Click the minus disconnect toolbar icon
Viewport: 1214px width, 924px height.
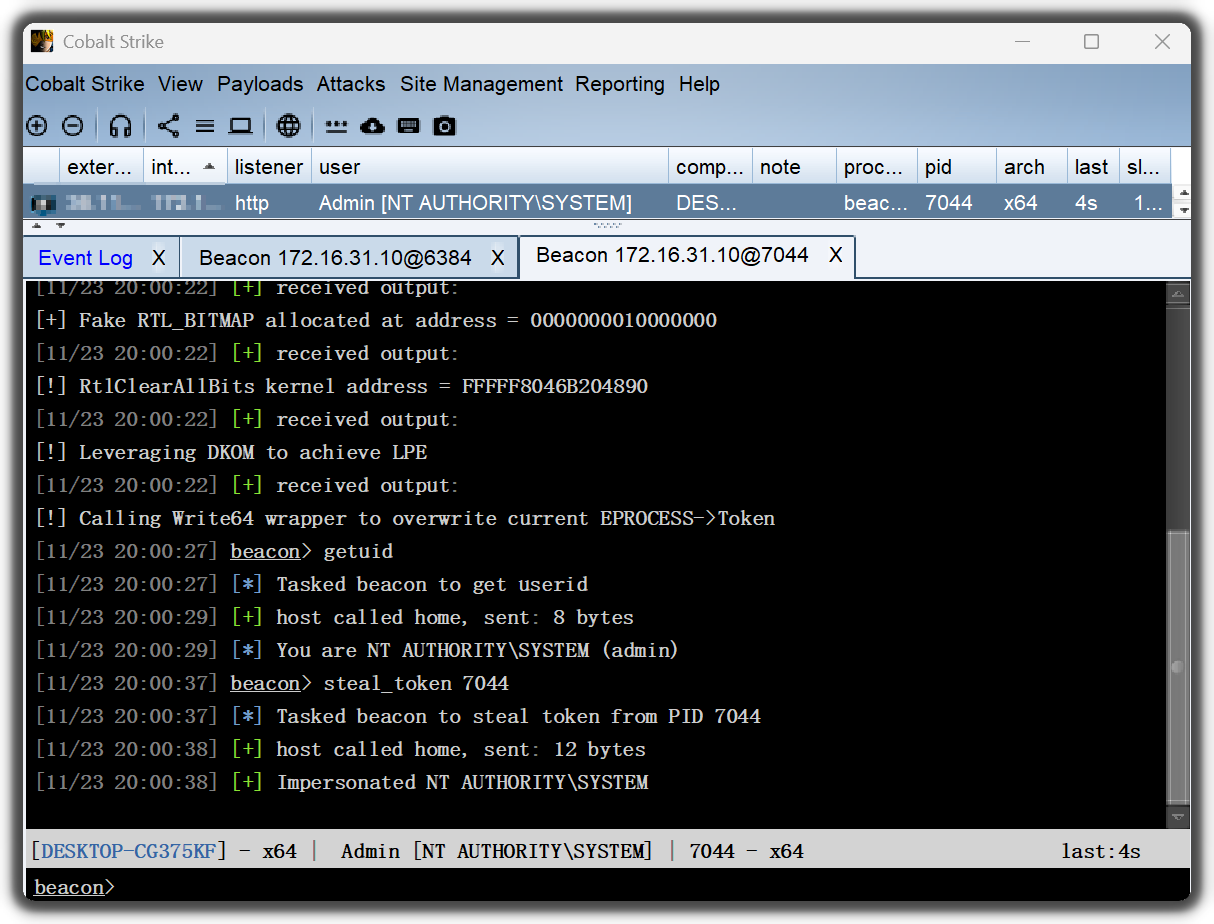coord(73,126)
